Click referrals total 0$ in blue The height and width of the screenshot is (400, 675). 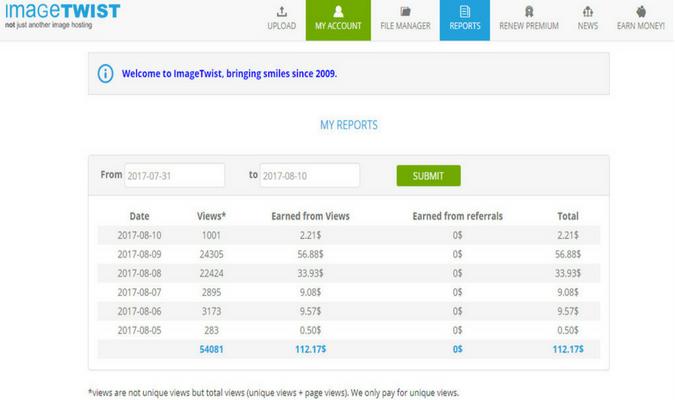coord(458,349)
